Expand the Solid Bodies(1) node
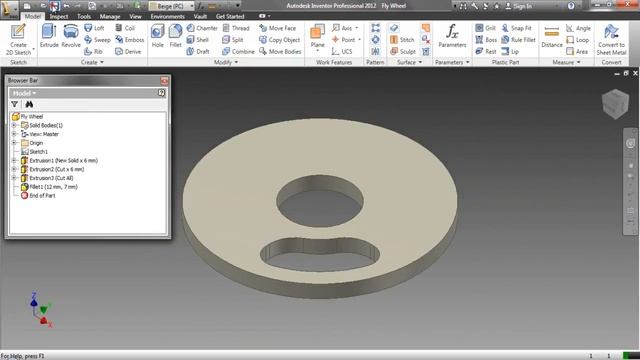Image resolution: width=640 pixels, height=360 pixels. 14,125
